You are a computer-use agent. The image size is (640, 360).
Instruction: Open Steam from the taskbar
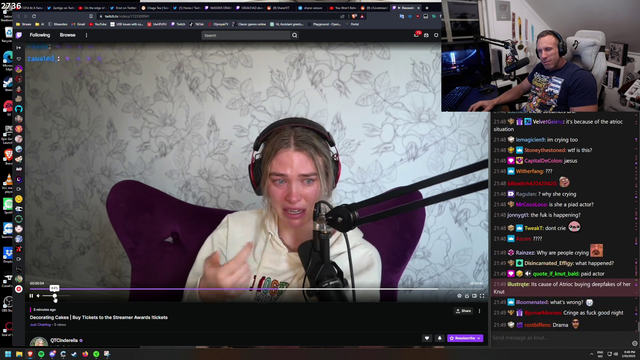74,354
